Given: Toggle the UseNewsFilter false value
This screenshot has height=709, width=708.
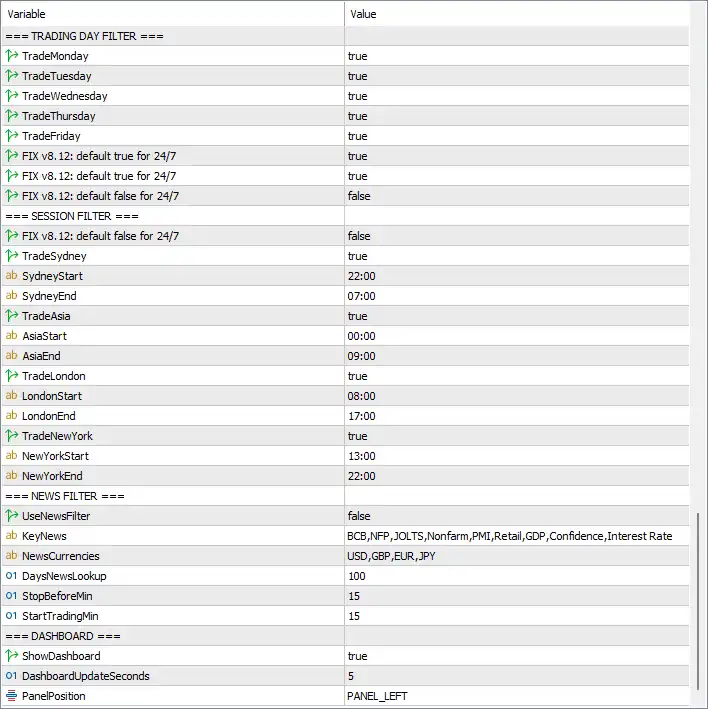Looking at the screenshot, I should 517,515.
